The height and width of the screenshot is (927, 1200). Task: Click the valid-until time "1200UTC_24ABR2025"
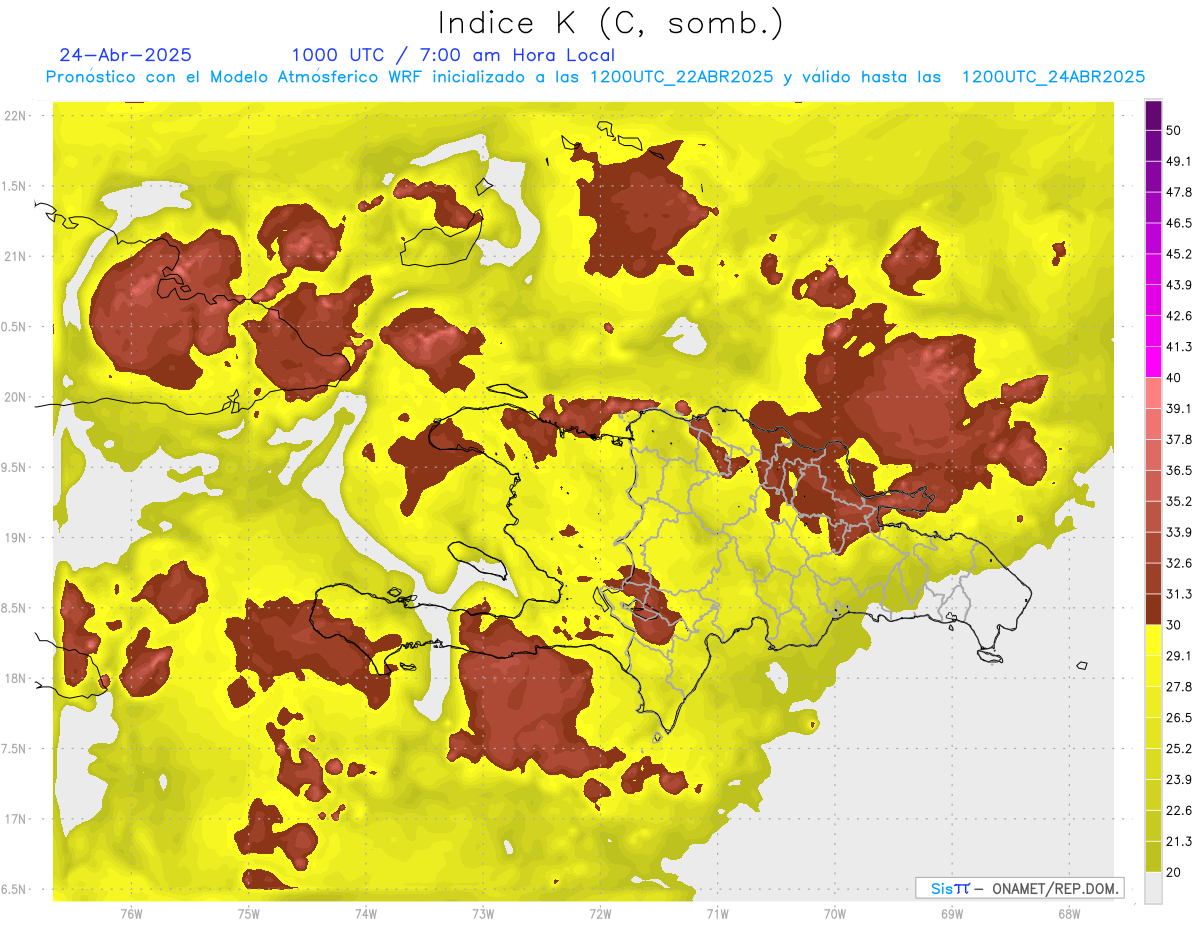[x=1053, y=77]
